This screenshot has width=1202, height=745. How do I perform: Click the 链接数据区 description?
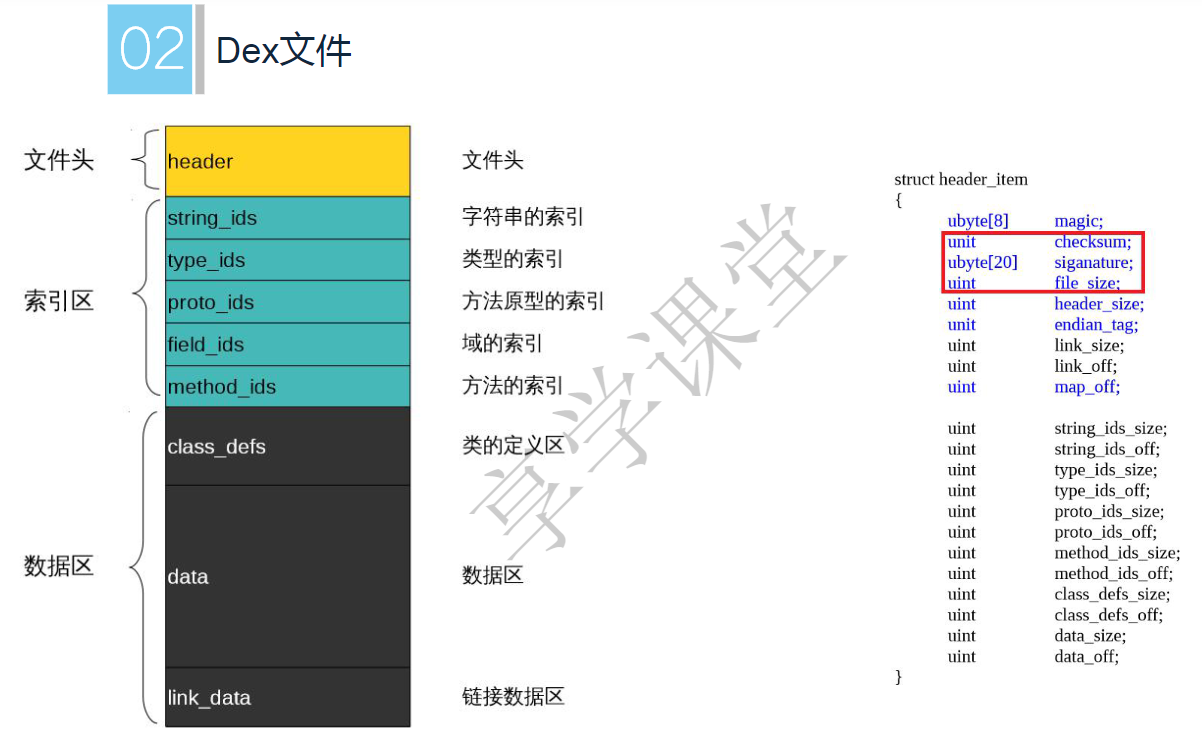[513, 697]
